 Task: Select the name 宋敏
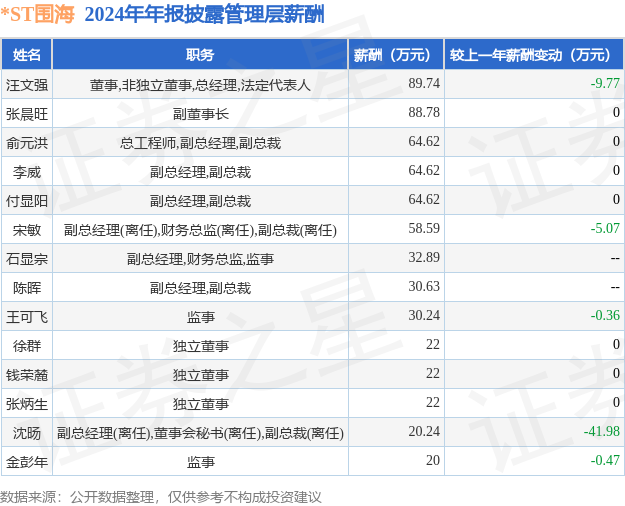27,230
